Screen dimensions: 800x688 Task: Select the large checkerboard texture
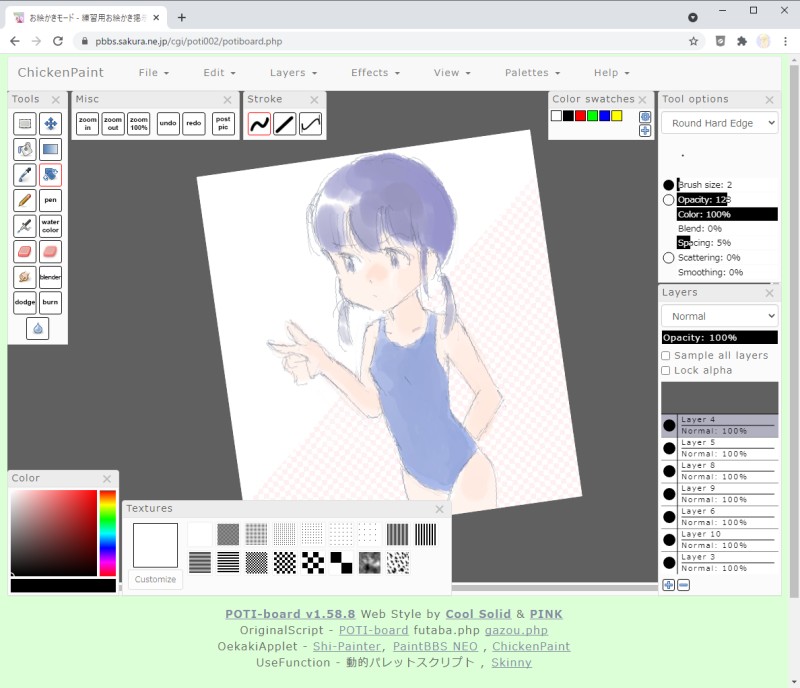[341, 563]
